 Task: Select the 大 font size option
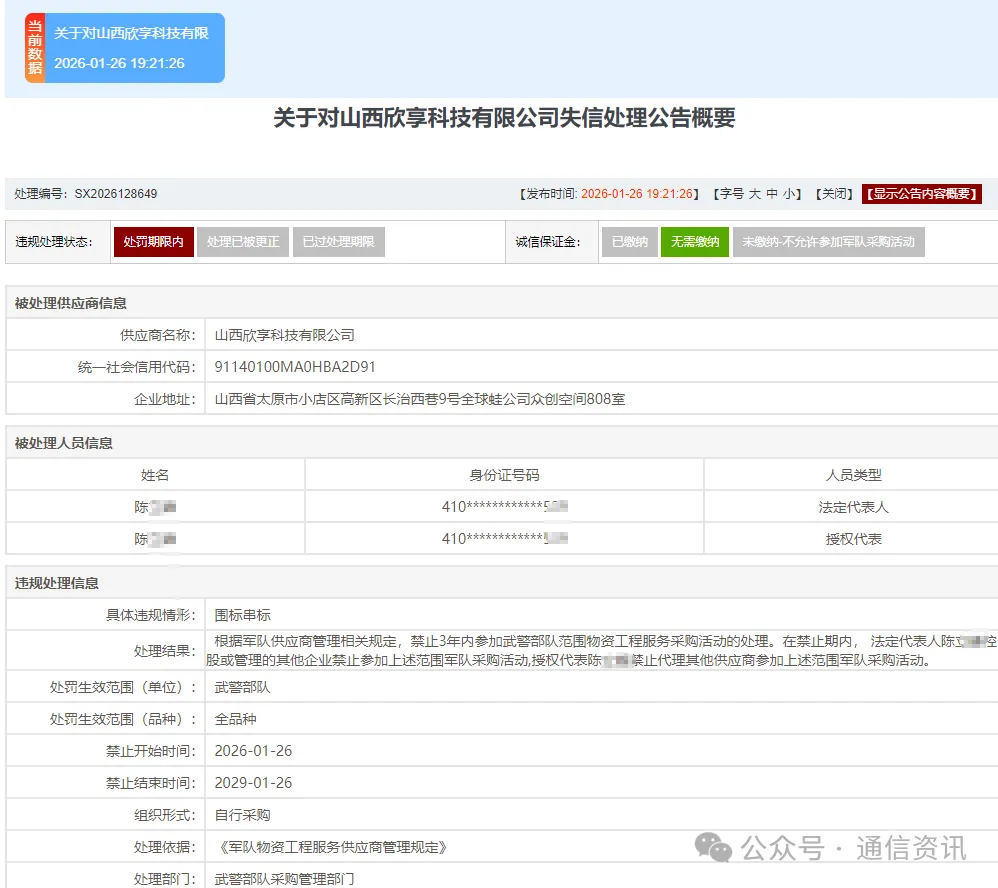[x=754, y=194]
